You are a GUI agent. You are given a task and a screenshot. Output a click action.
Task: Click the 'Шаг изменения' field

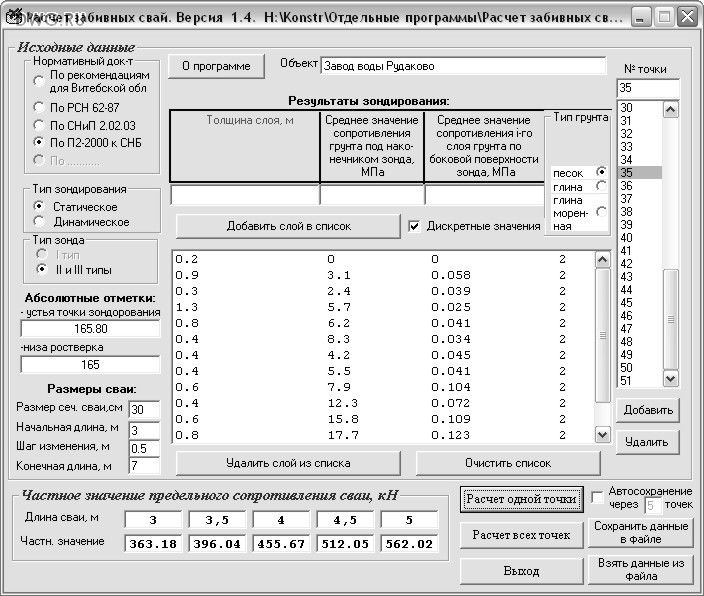click(x=144, y=448)
